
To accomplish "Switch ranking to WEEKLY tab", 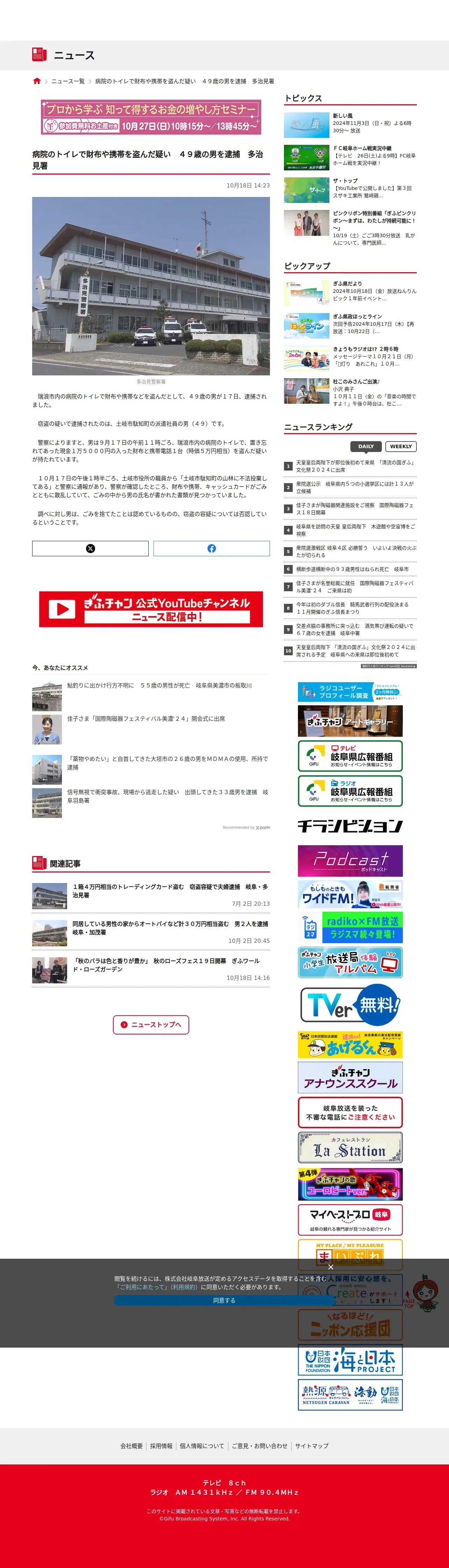I will coord(401,446).
